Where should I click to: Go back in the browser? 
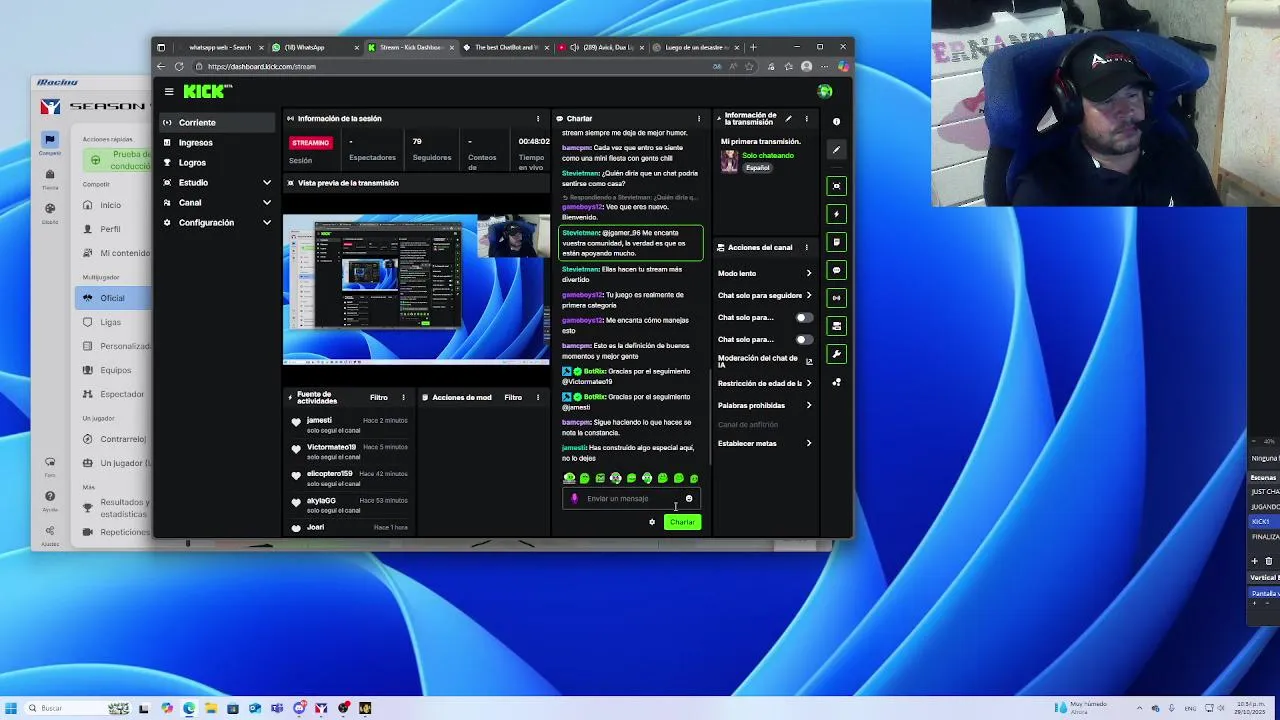click(x=161, y=67)
